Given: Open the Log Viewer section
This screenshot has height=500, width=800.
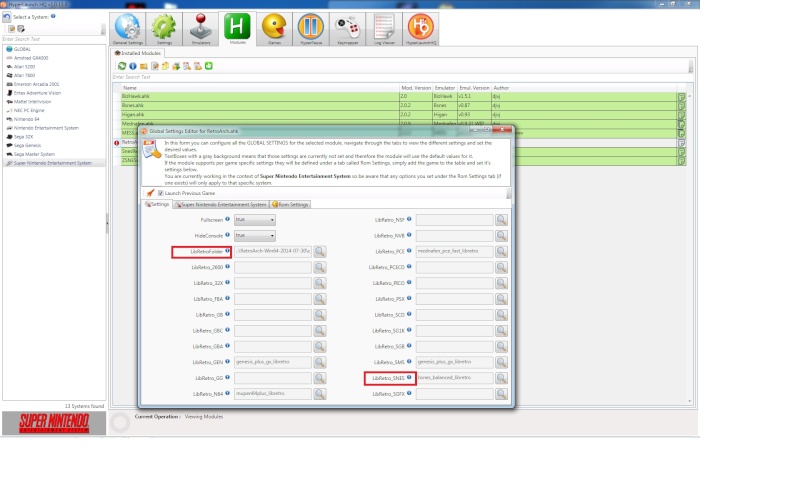Looking at the screenshot, I should 384,29.
